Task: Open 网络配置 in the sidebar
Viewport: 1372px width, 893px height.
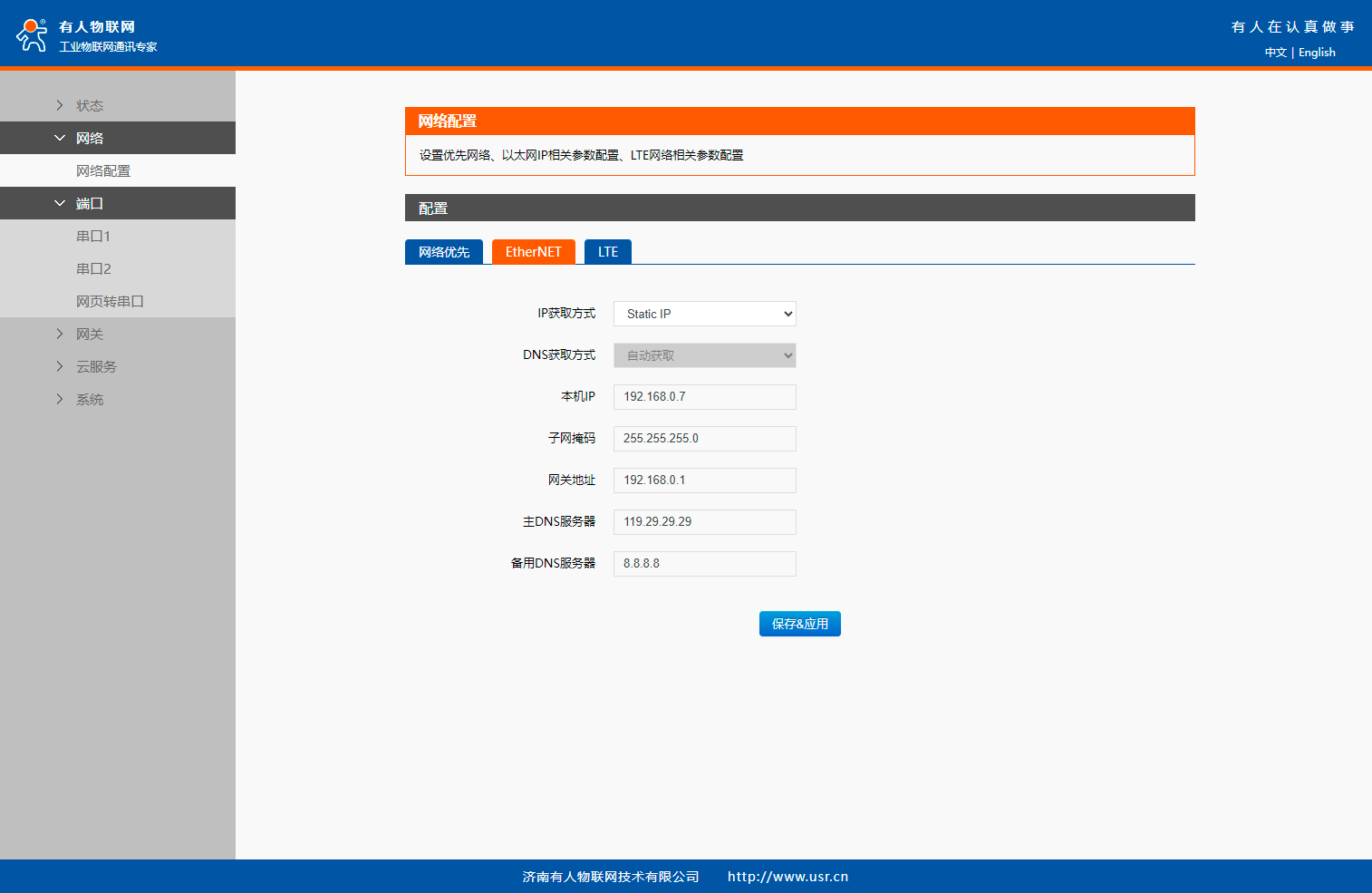Action: coord(103,170)
